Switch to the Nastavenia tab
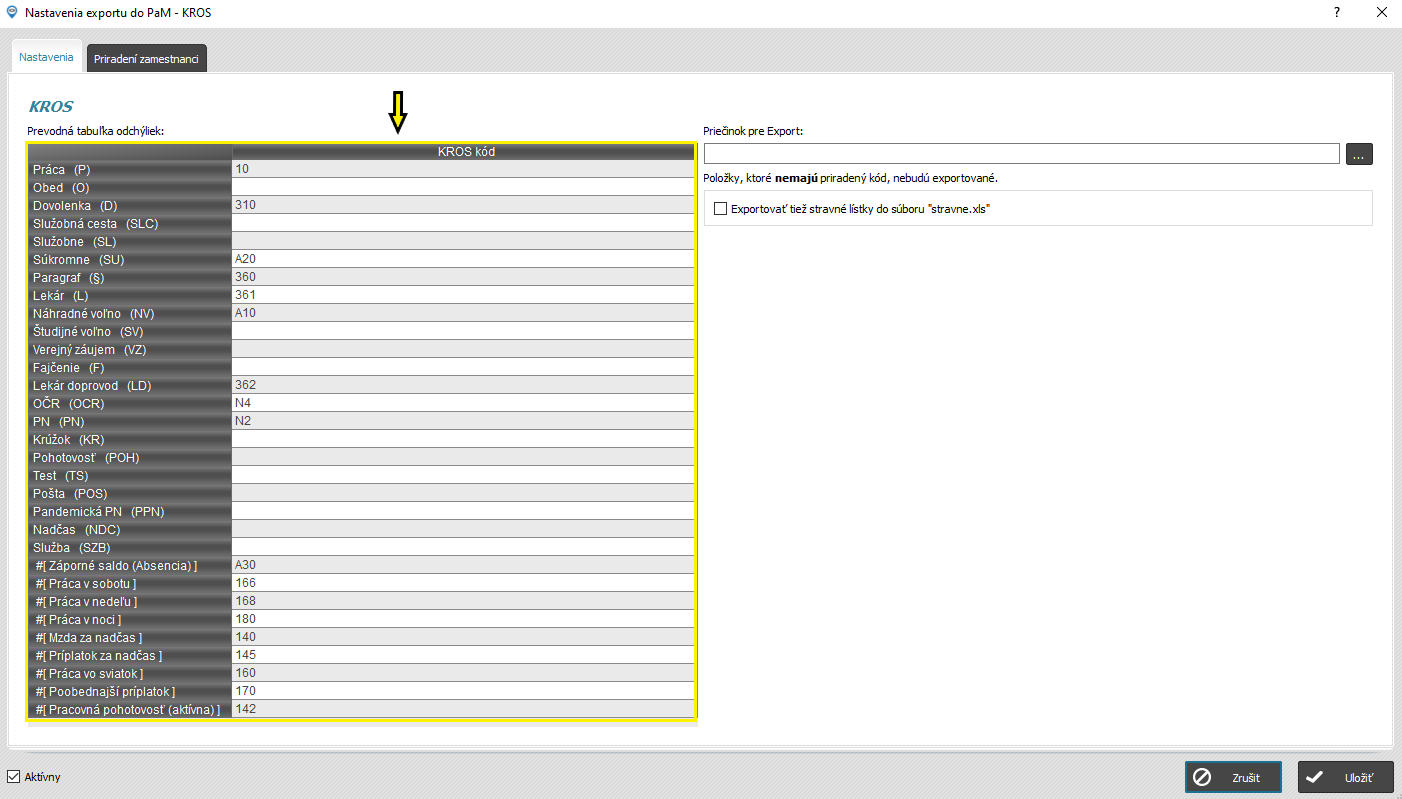The image size is (1402, 799). coord(46,57)
